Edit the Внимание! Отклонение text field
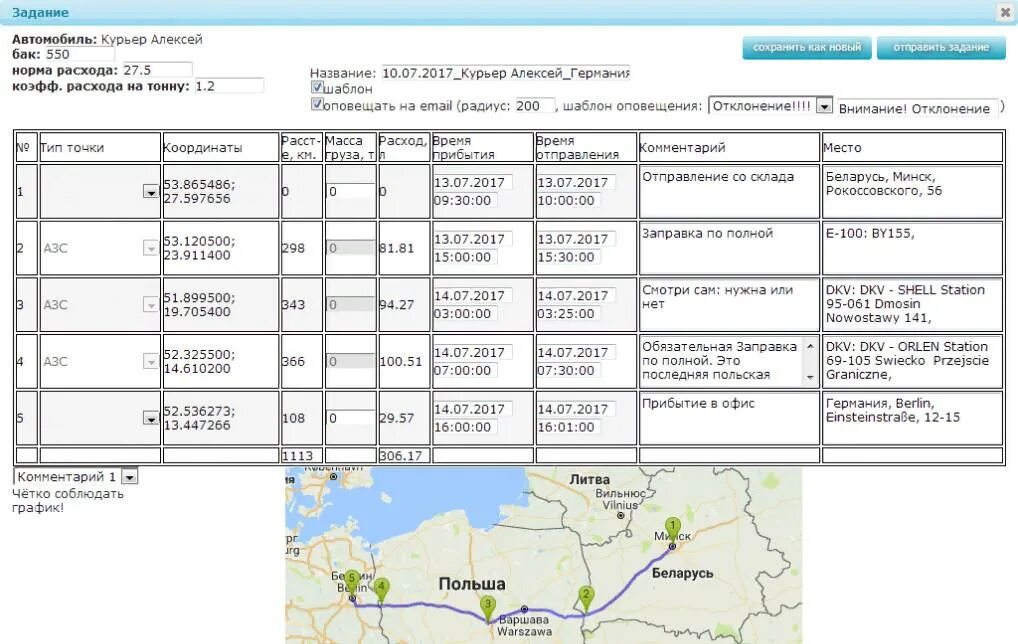The height and width of the screenshot is (644, 1018). [917, 108]
